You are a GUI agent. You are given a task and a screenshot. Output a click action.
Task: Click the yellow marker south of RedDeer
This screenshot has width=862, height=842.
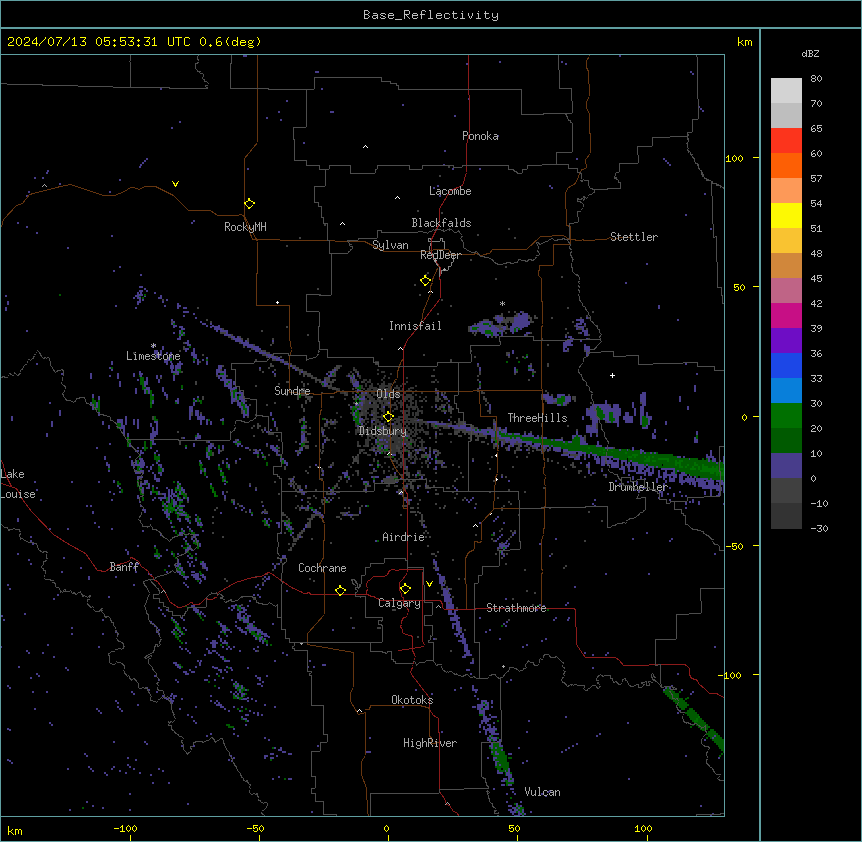click(x=425, y=281)
